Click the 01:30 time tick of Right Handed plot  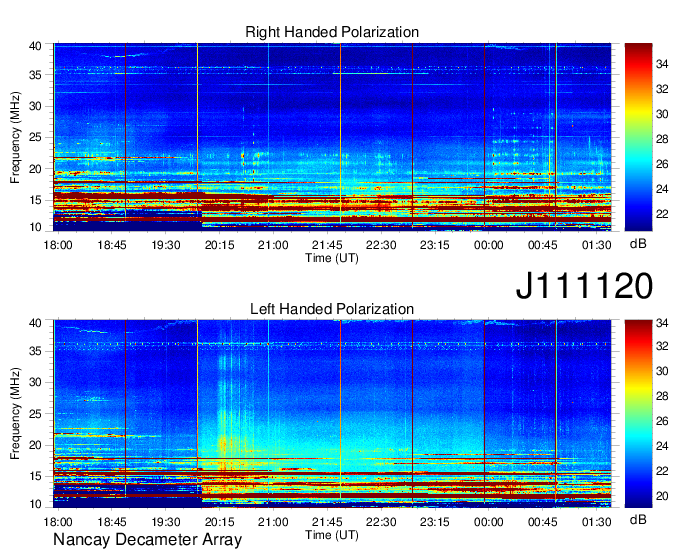tap(597, 245)
